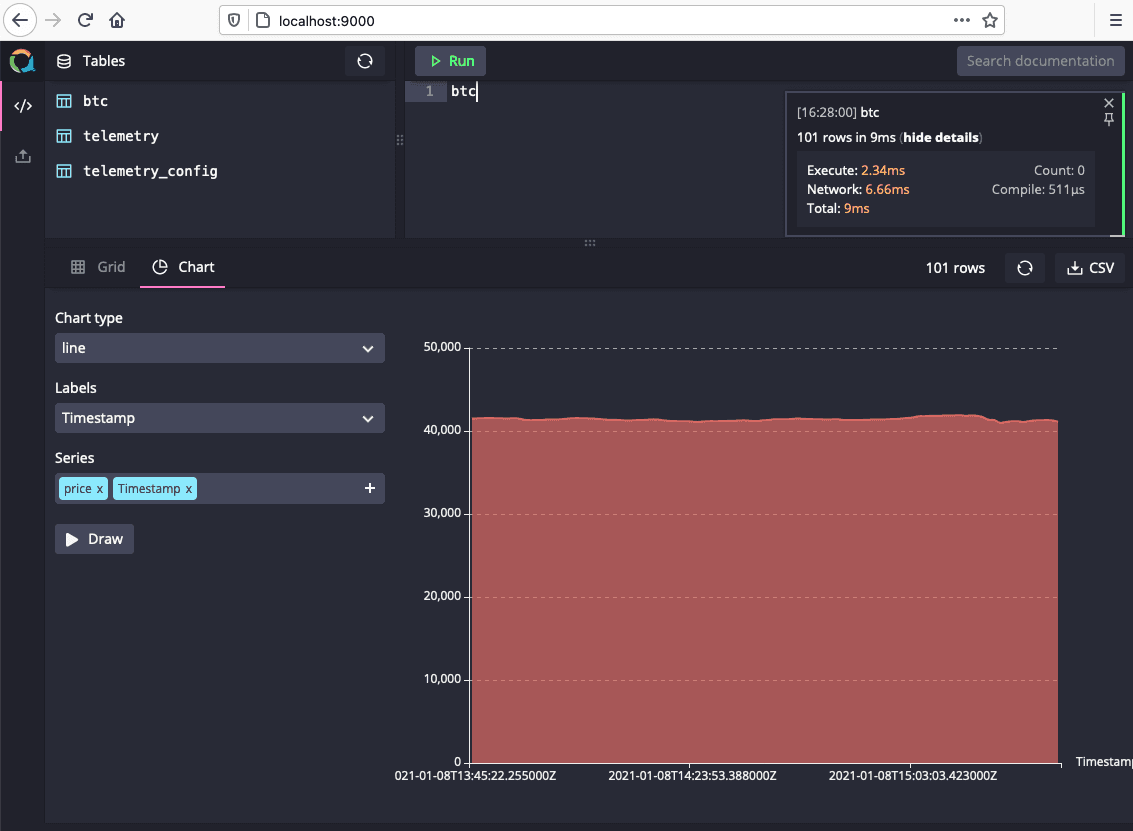Open the code console sidebar icon
Screen dimensions: 1133x831
pyautogui.click(x=22, y=106)
